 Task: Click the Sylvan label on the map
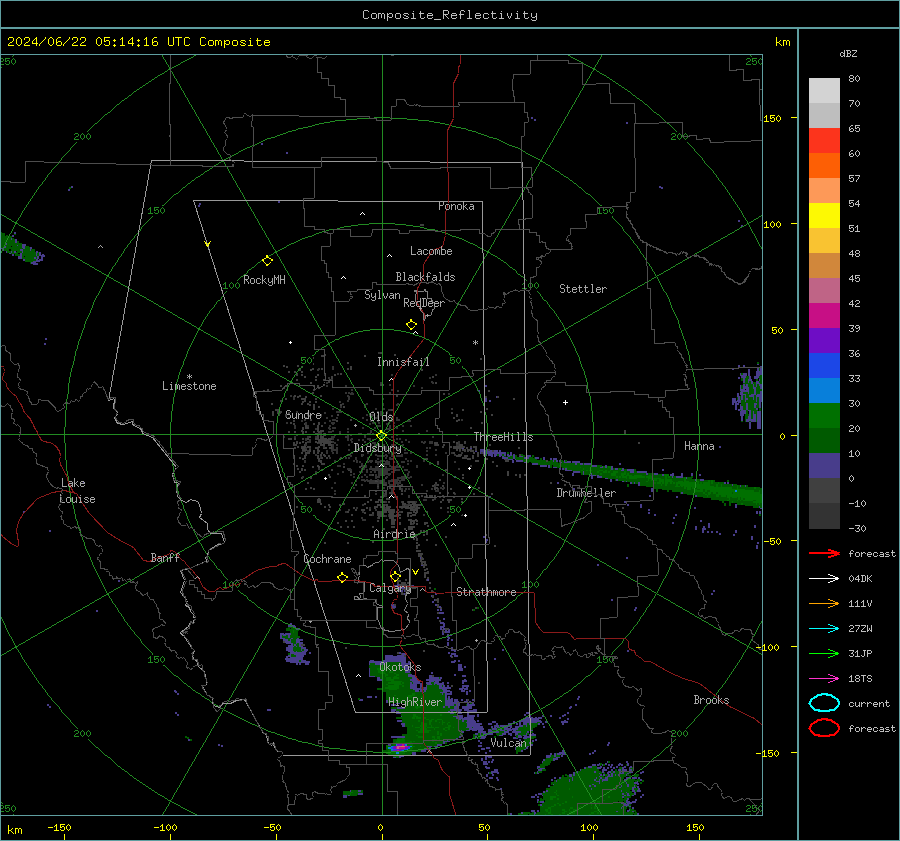(x=382, y=295)
